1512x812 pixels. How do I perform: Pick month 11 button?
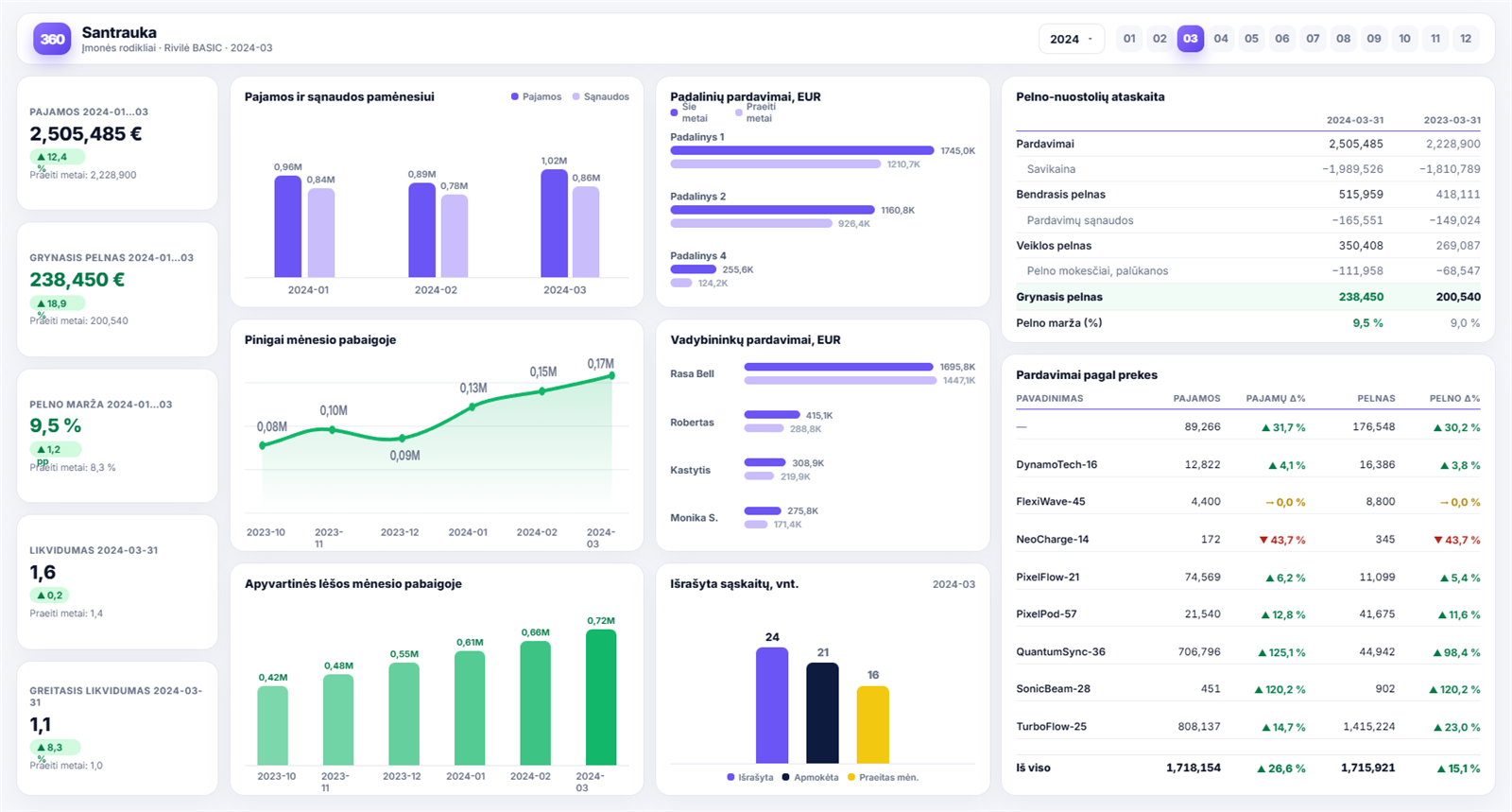coord(1435,39)
